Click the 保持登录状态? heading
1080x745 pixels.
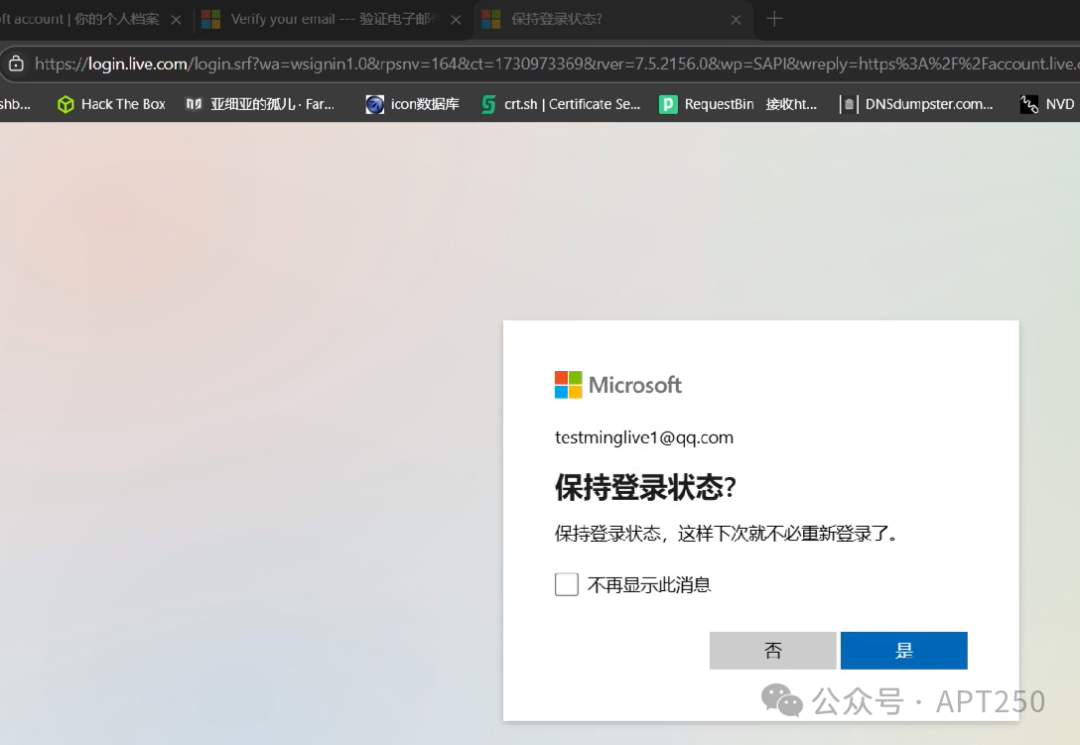pyautogui.click(x=645, y=487)
